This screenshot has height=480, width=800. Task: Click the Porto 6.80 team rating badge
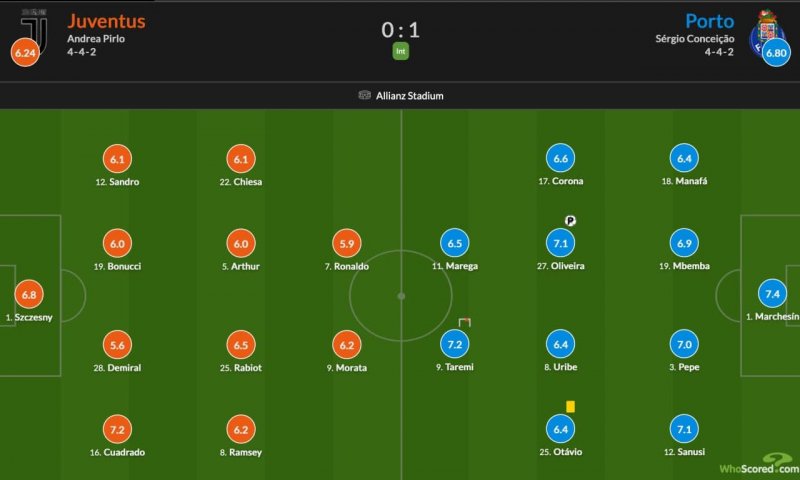point(775,52)
